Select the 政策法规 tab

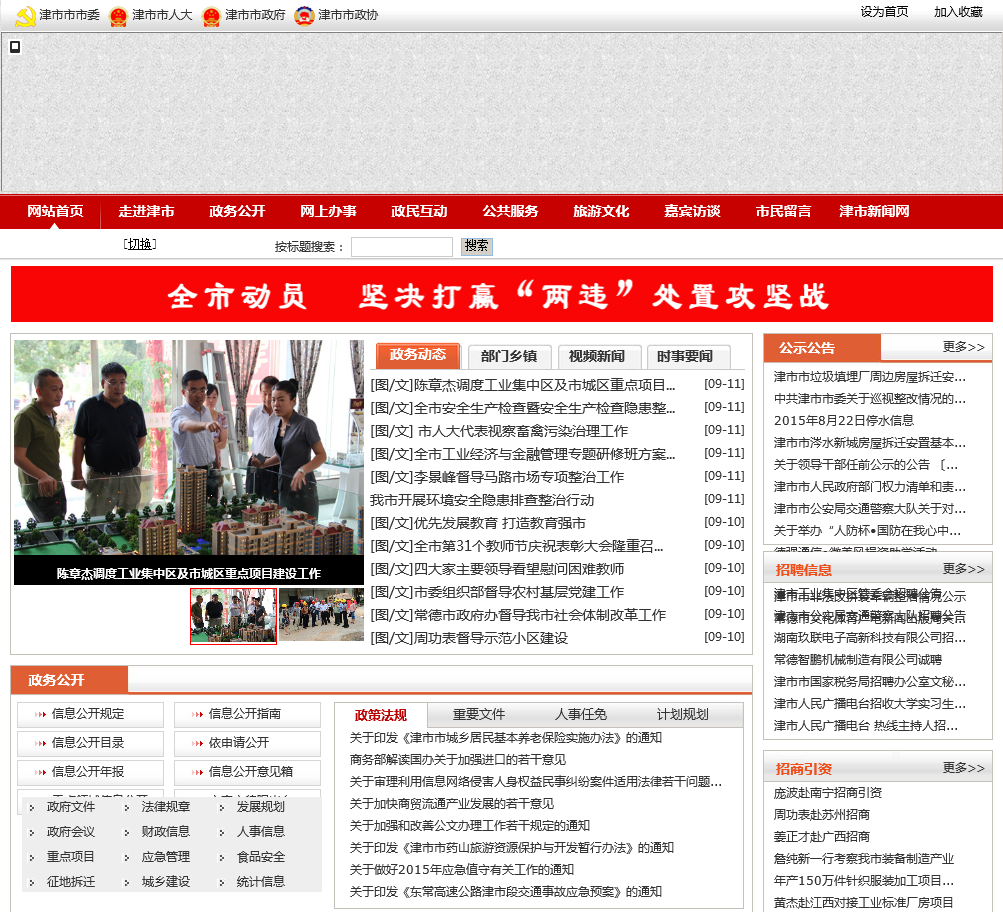[381, 715]
